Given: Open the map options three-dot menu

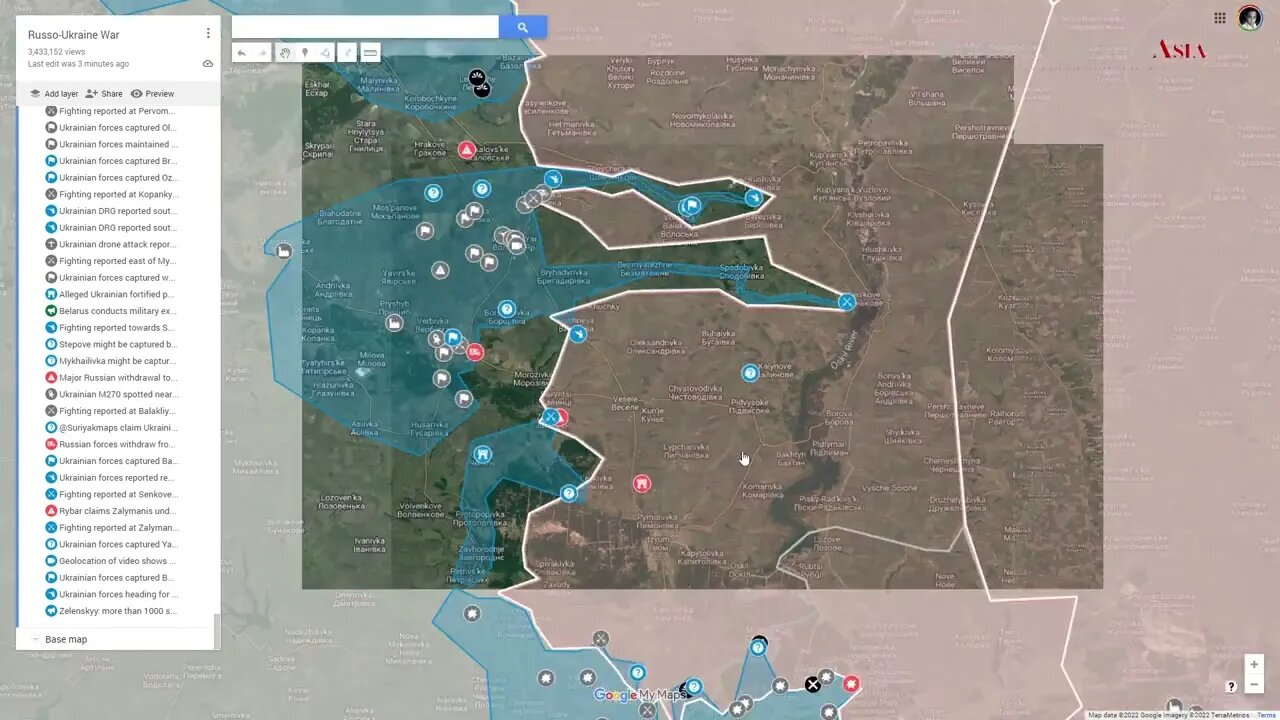Looking at the screenshot, I should 208,33.
